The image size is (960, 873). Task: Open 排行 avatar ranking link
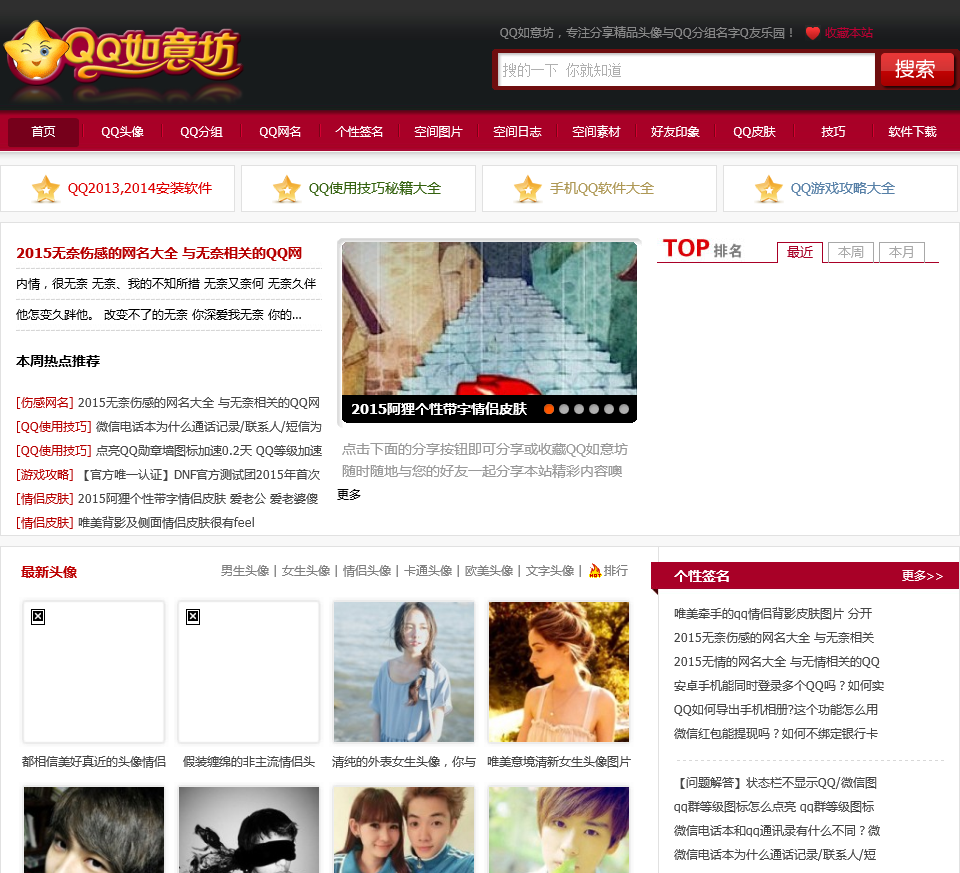[615, 571]
